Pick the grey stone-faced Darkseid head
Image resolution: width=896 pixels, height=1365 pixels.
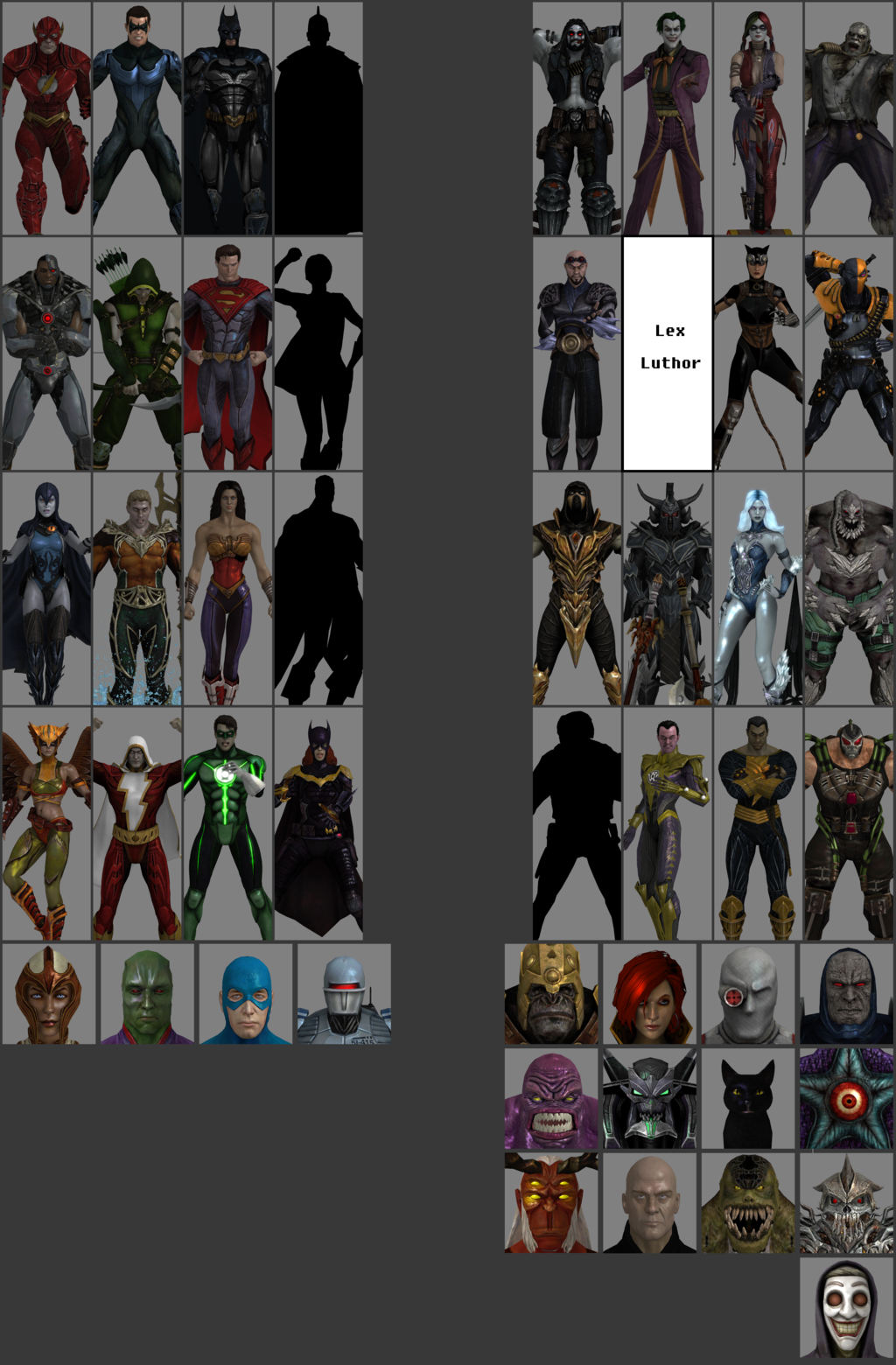coord(847,994)
